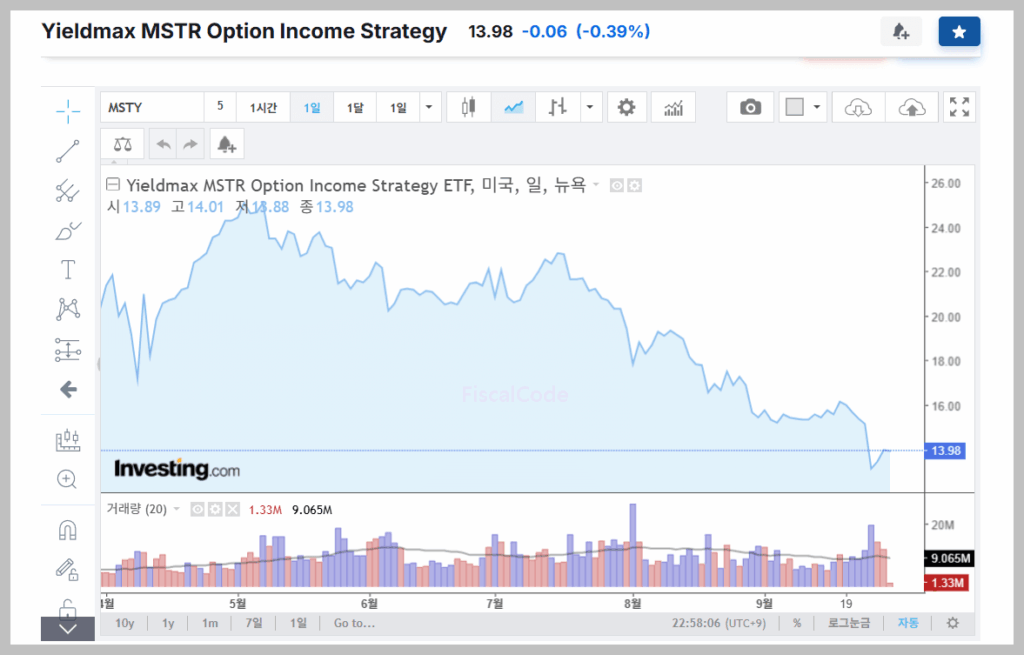Open the indicators chart icon
The image size is (1024, 655).
coord(673,107)
